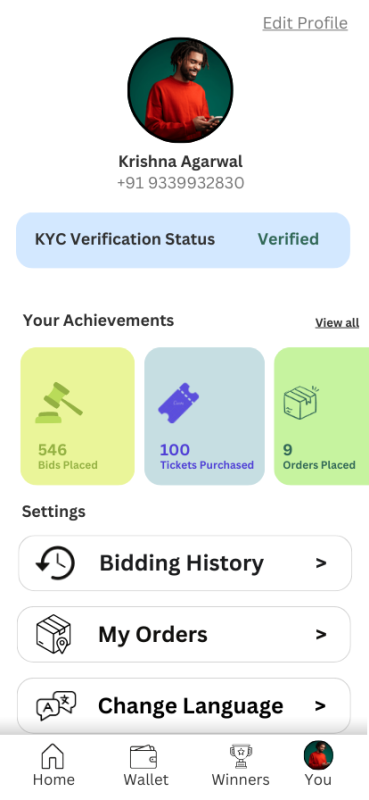Click View all achievements link
Viewport: 369px width, 800px height.
coord(337,322)
